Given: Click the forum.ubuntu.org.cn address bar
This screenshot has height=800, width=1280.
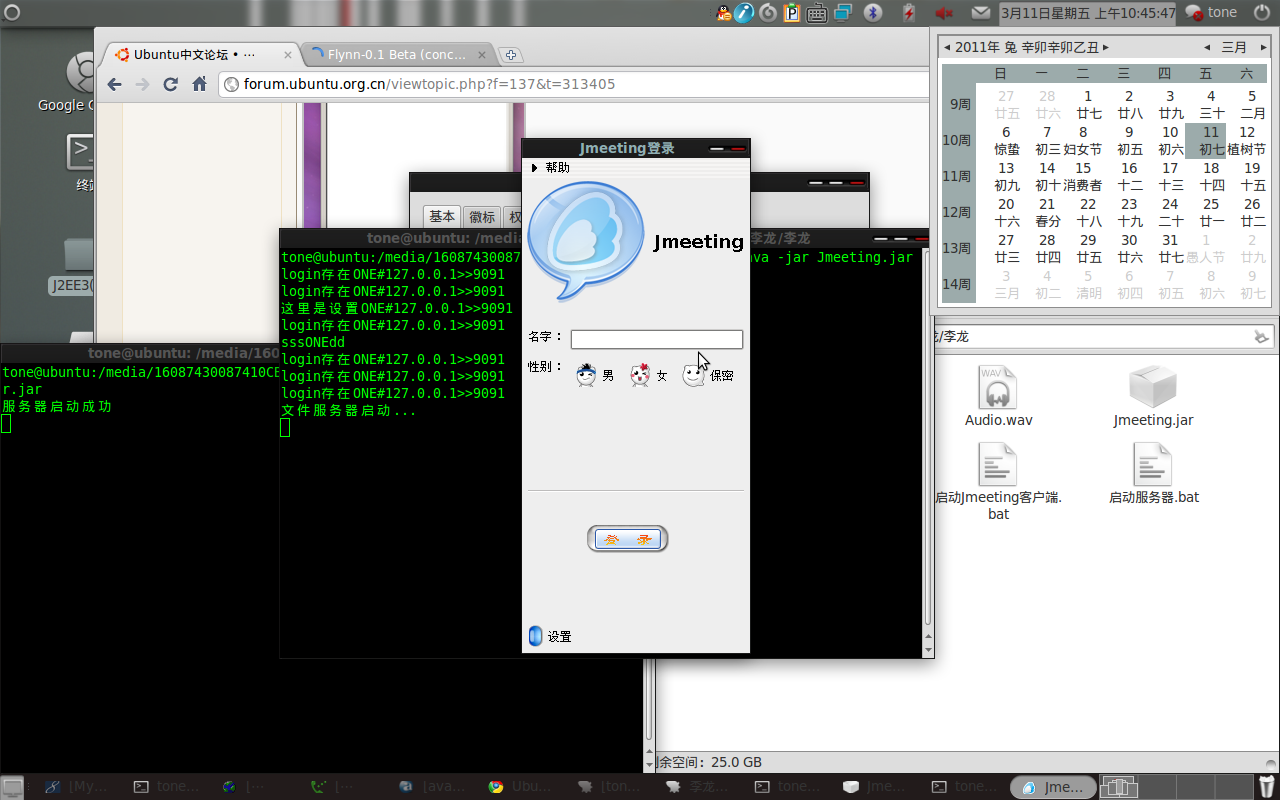Looking at the screenshot, I should [575, 84].
